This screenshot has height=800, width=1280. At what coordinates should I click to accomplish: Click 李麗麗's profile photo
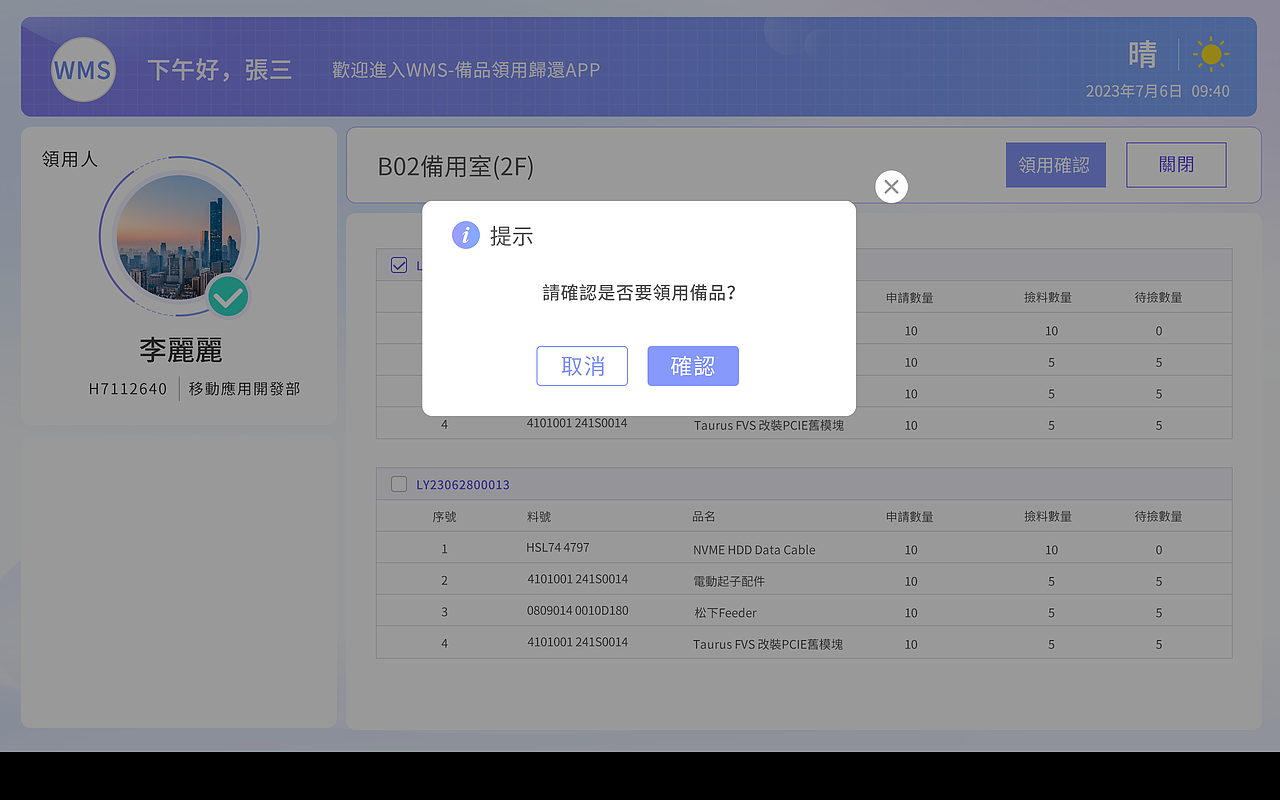[x=179, y=237]
